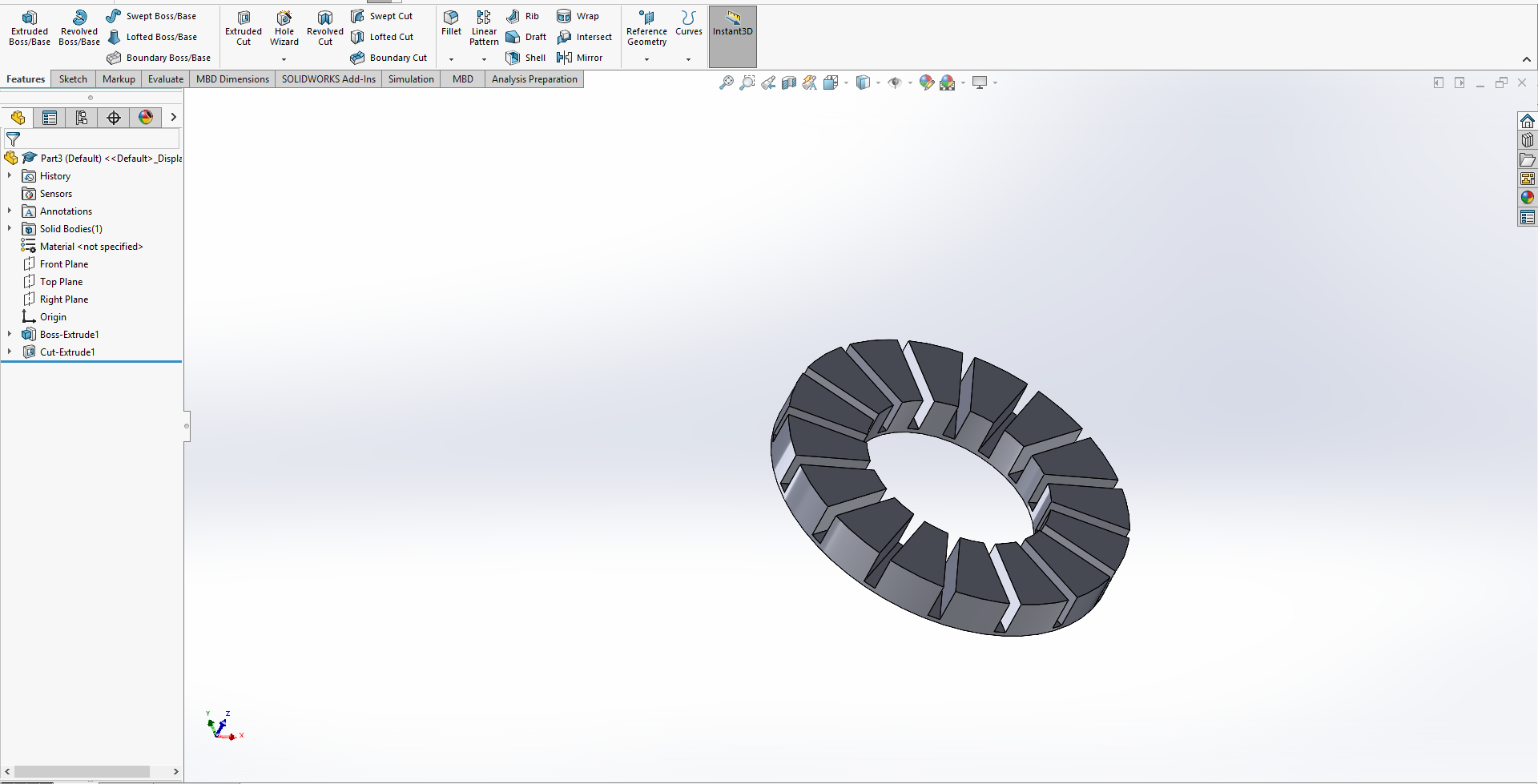Viewport: 1538px width, 784px height.
Task: Choose Swept Boss/Base feature
Action: click(x=151, y=16)
